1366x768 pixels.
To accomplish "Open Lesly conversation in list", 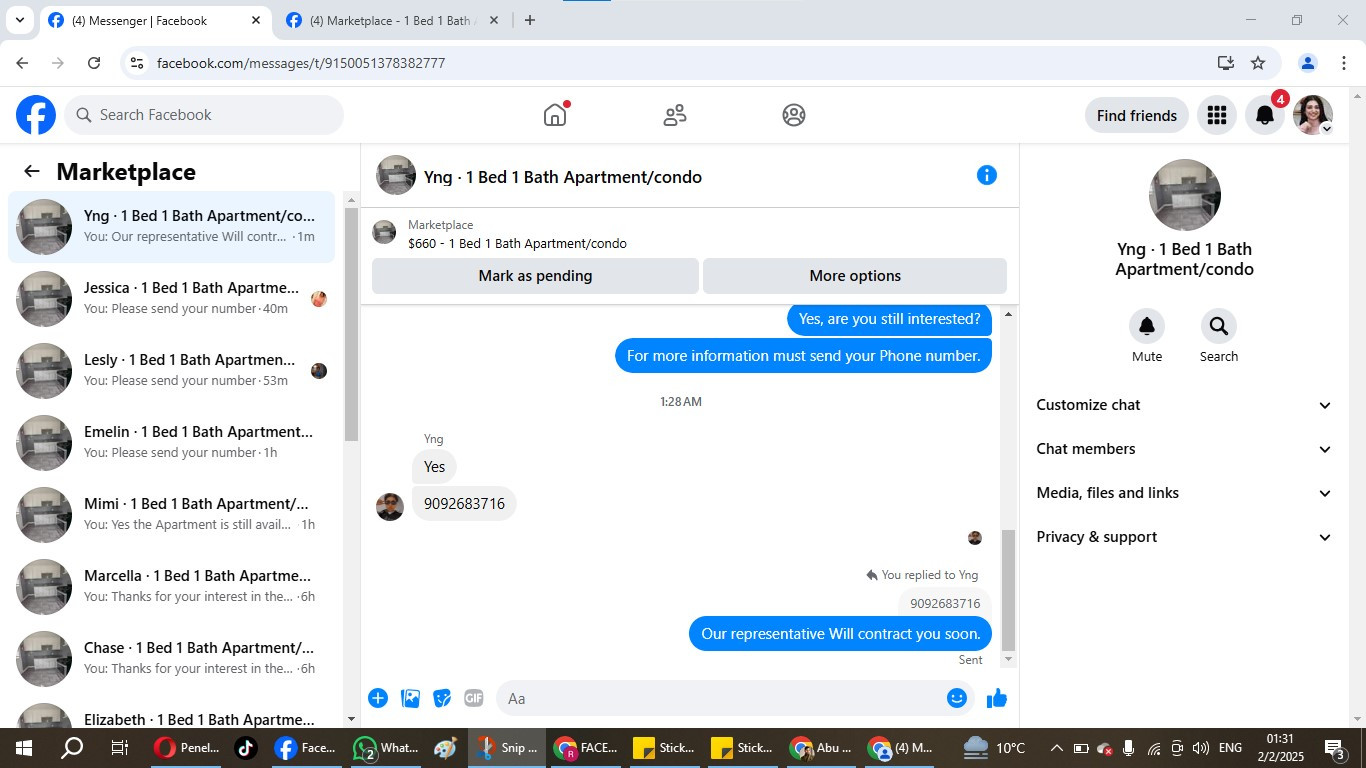I will tap(172, 371).
